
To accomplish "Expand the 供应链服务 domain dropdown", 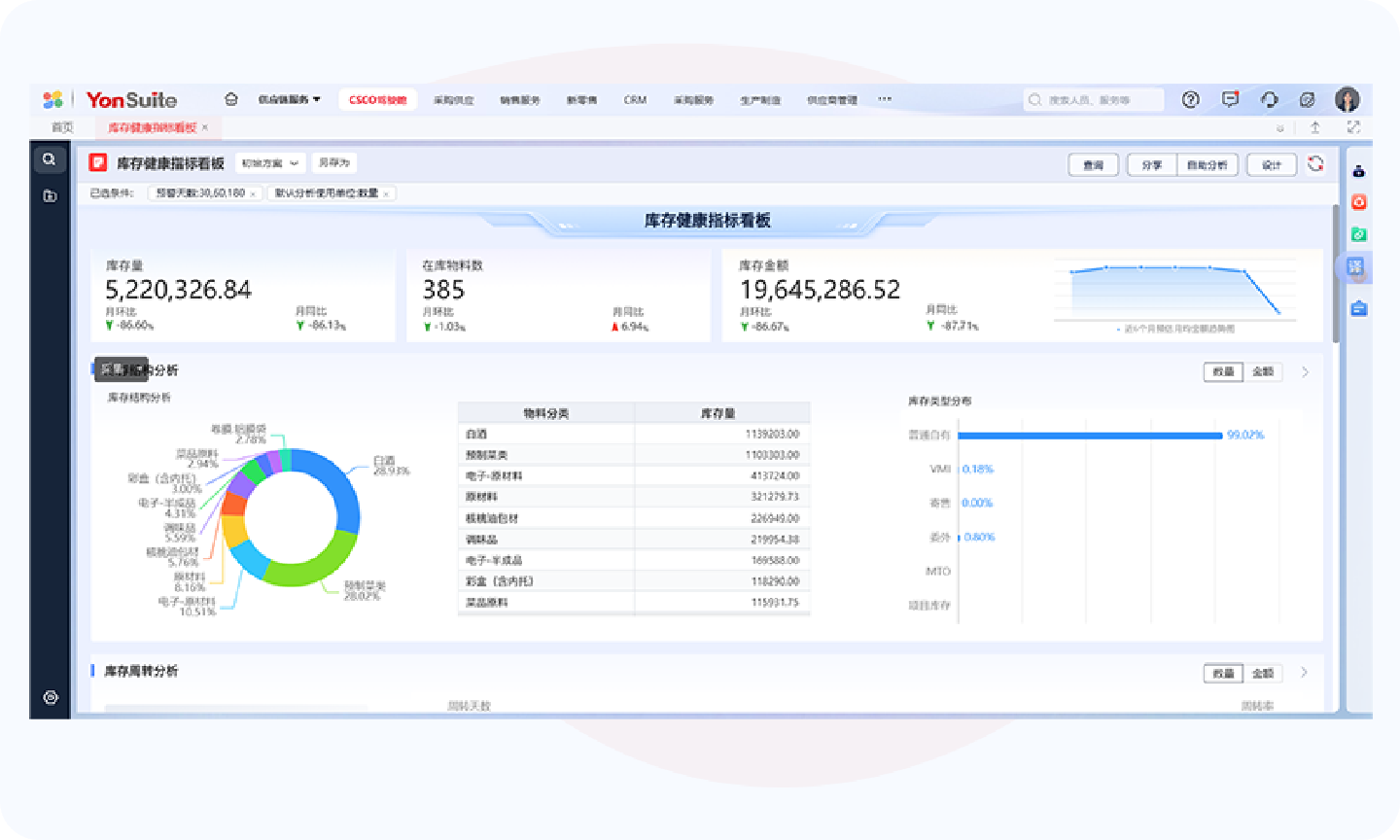I will (289, 99).
